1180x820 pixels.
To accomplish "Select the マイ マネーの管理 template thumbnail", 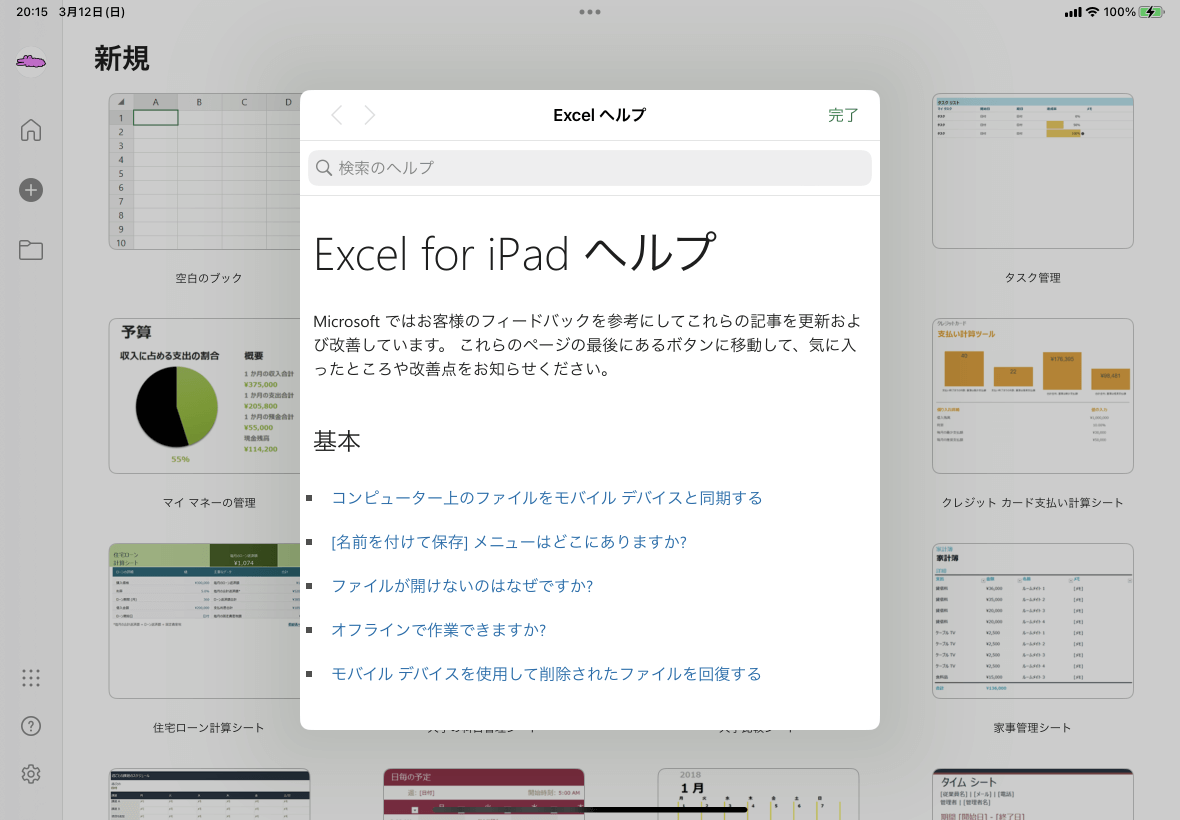I will pos(205,396).
